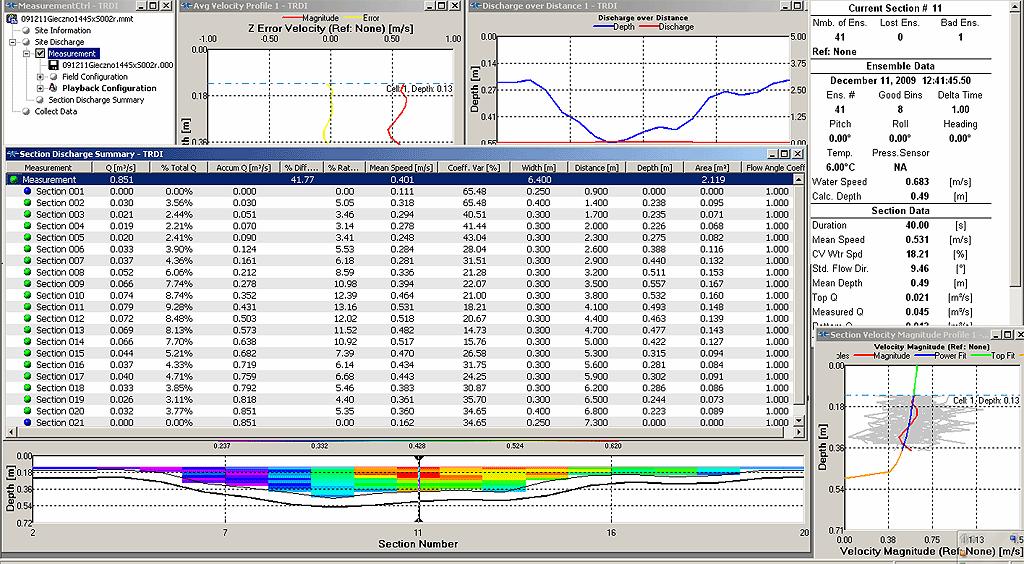Viewport: 1024px width, 564px height.
Task: Click the Avg Velocity Profile window title icon
Action: (186, 6)
